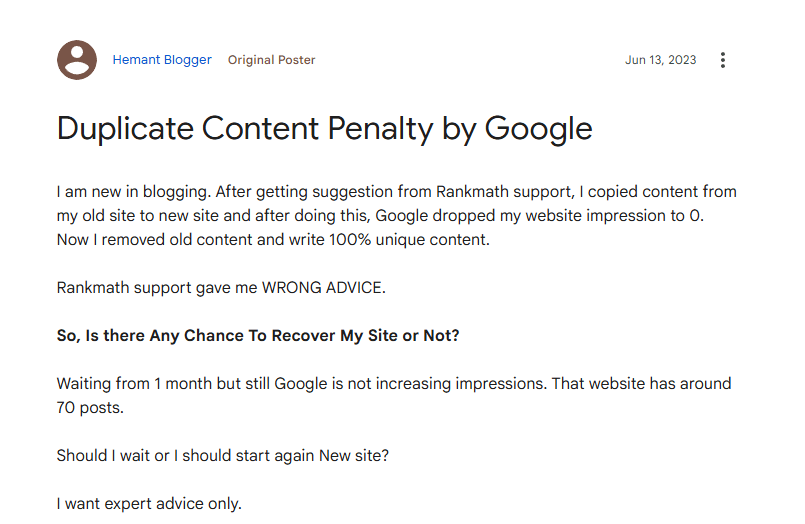Image resolution: width=805 pixels, height=524 pixels.
Task: Click the Duplicate Content Penalty by Google title
Action: [x=324, y=128]
